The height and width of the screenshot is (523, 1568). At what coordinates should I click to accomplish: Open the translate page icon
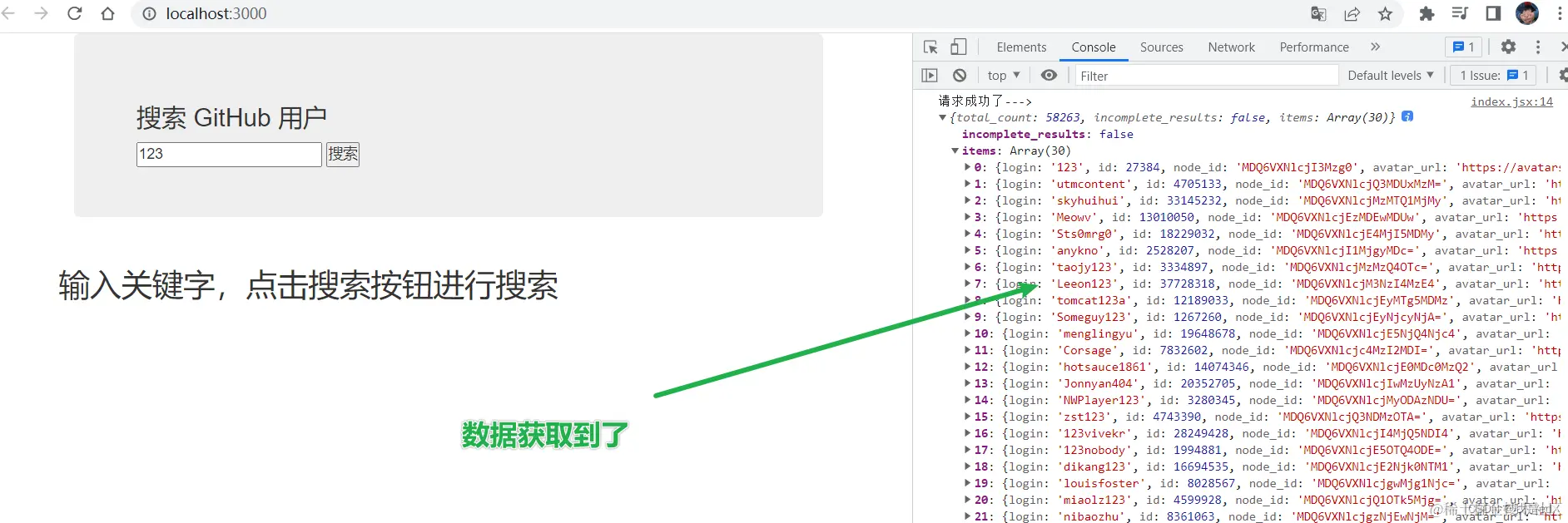[x=1318, y=13]
